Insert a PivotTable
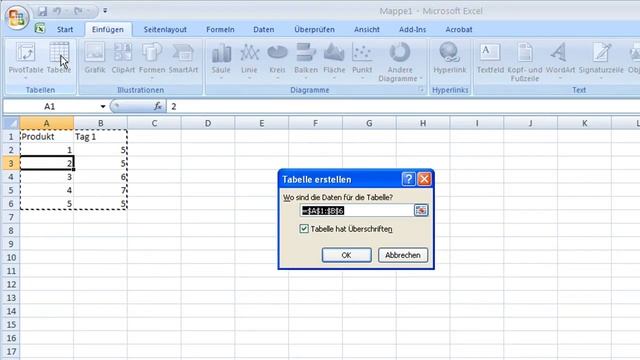640x360 pixels. click(x=26, y=61)
